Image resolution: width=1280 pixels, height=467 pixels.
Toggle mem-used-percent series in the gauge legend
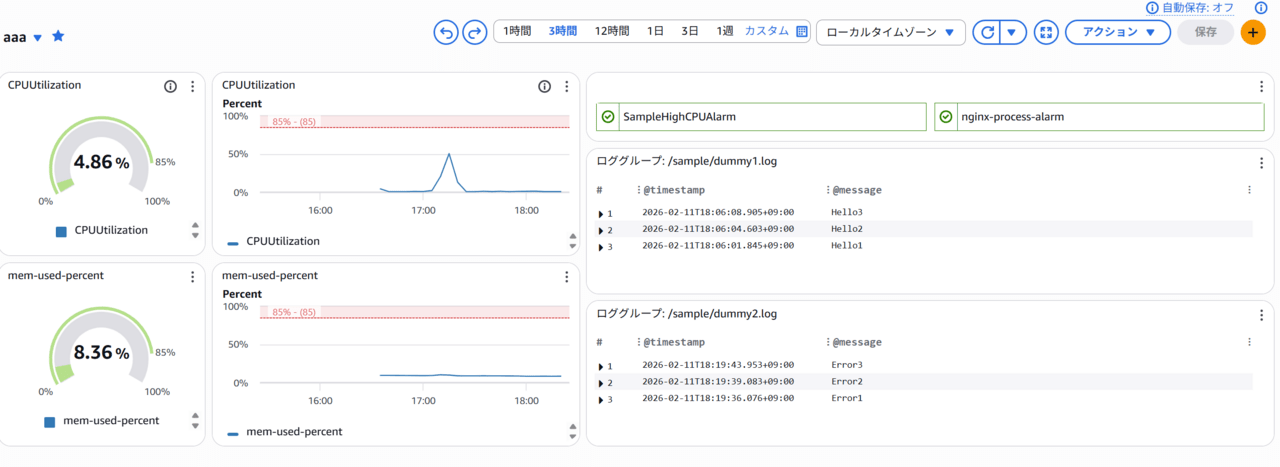tap(101, 421)
